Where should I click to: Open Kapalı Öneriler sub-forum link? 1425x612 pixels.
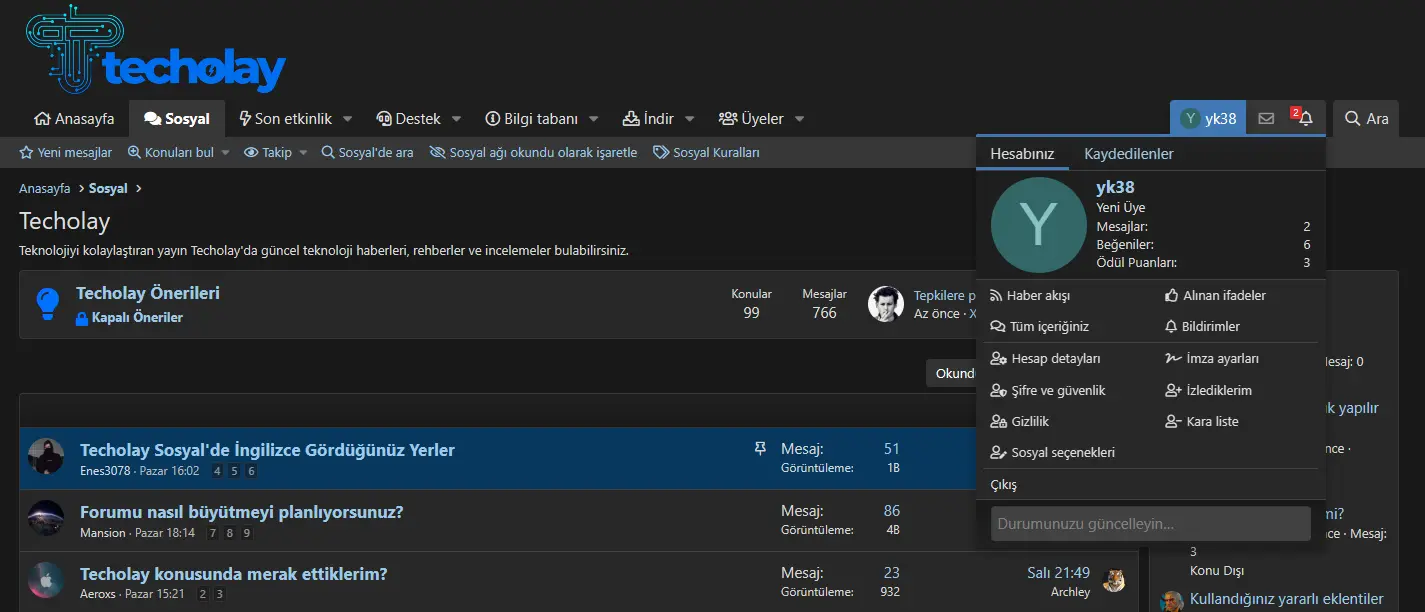click(129, 318)
